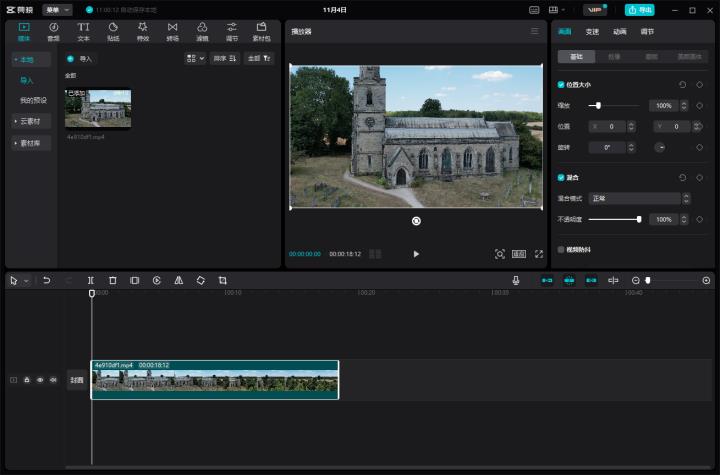Open the 菜单 dropdown in title bar
The image size is (720, 475).
[57, 9]
